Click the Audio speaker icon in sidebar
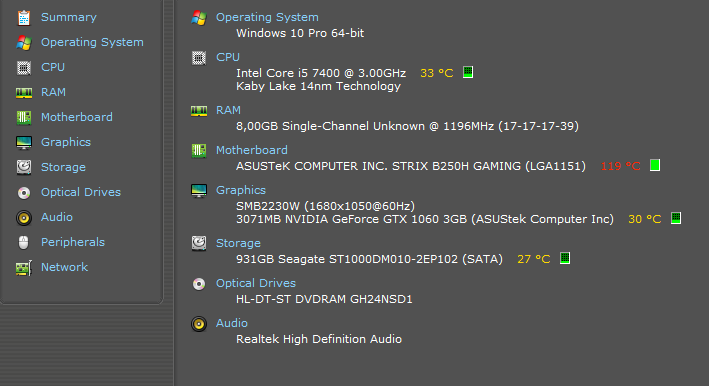The image size is (709, 386). pyautogui.click(x=24, y=218)
